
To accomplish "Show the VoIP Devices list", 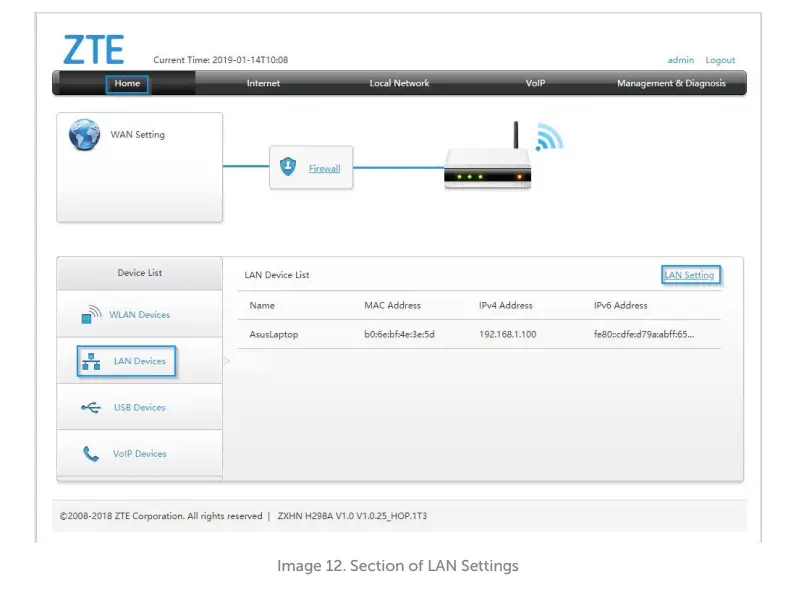I will (139, 454).
